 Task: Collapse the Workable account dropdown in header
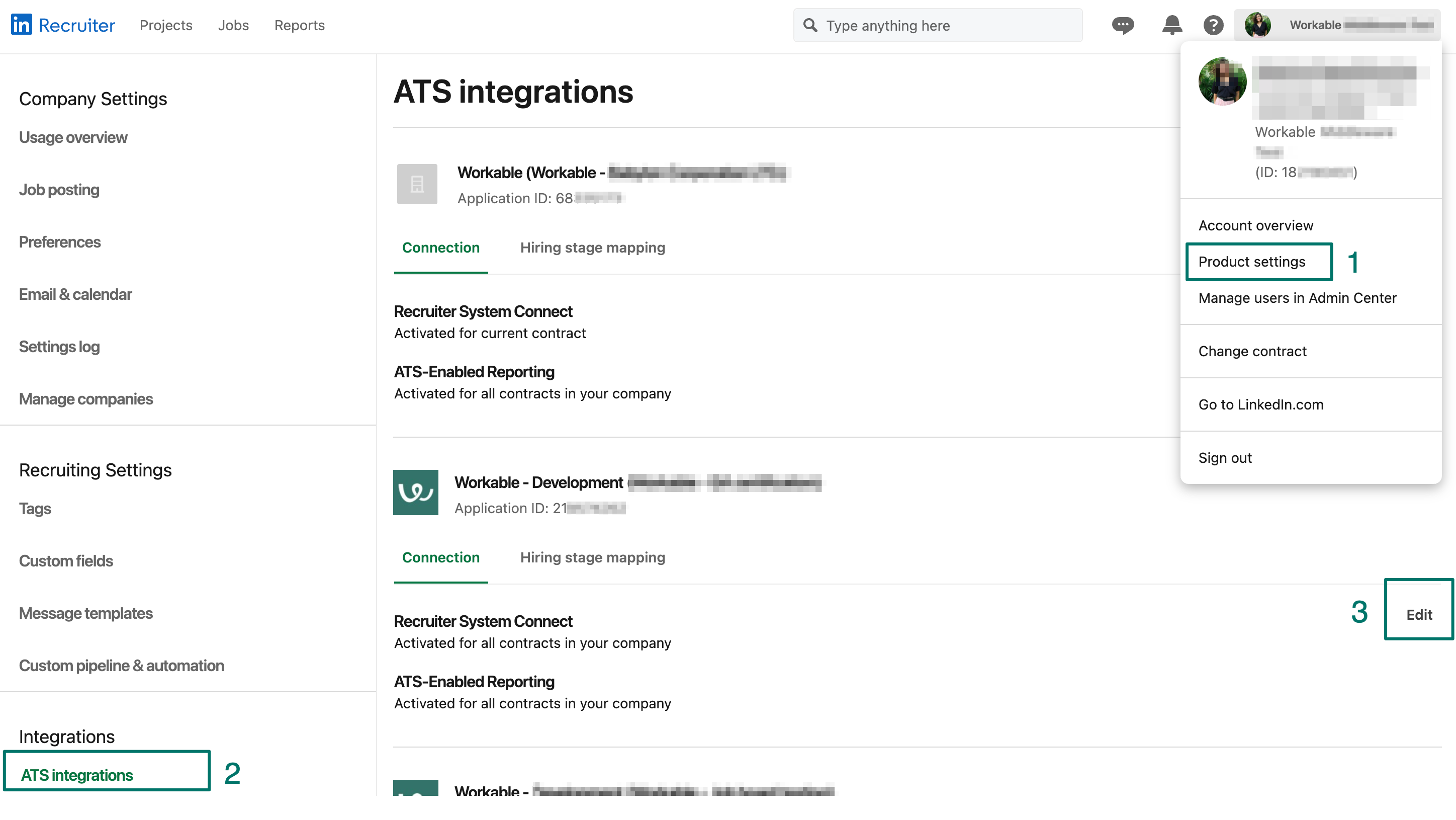(1337, 25)
